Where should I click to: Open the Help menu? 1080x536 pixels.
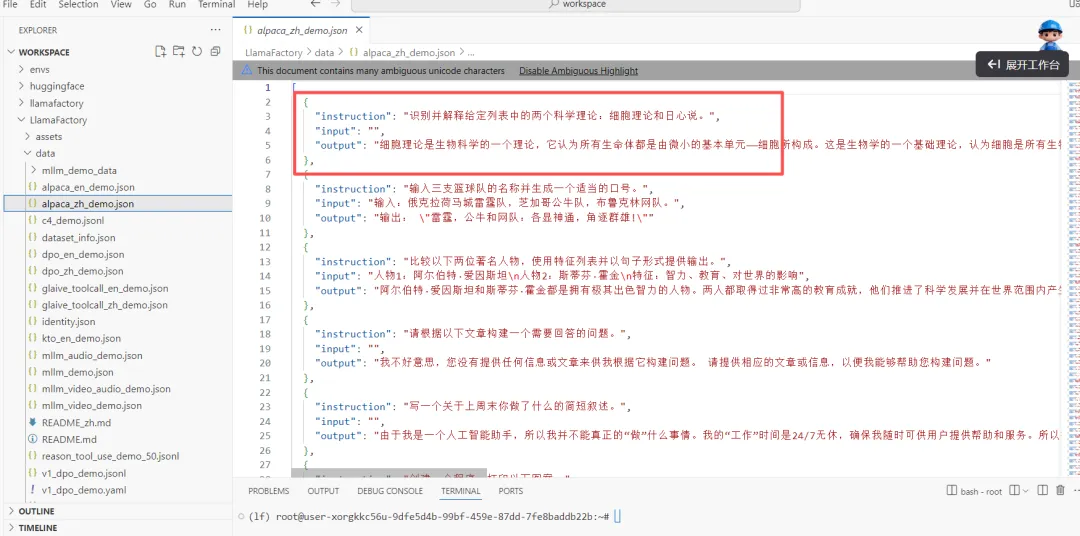[257, 4]
